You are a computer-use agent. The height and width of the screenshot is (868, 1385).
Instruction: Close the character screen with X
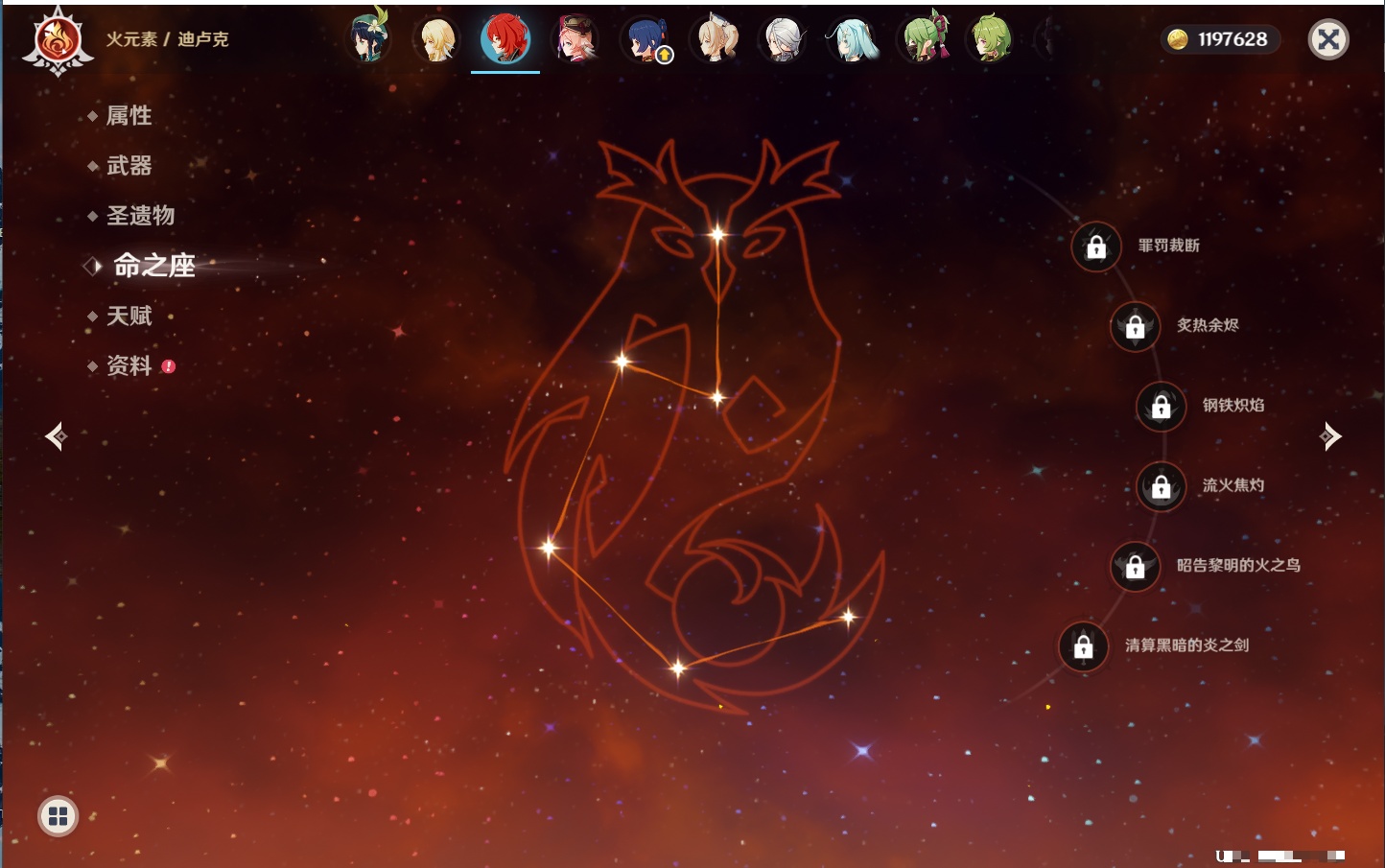[x=1328, y=39]
